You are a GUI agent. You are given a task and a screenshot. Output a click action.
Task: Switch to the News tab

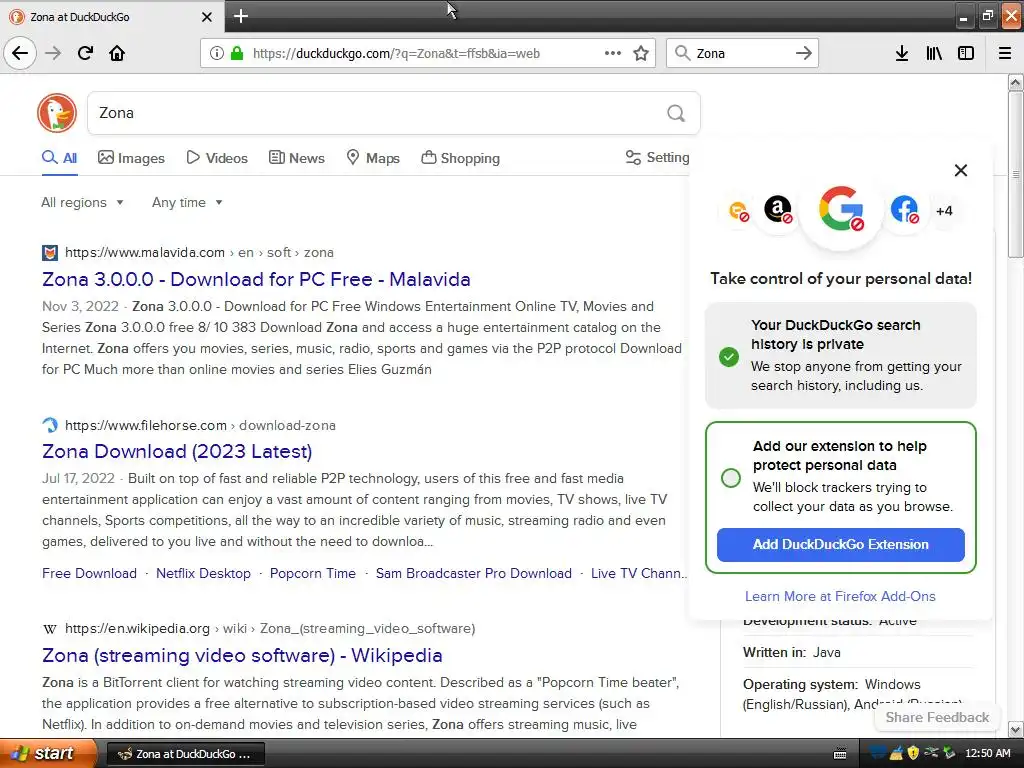pos(296,158)
